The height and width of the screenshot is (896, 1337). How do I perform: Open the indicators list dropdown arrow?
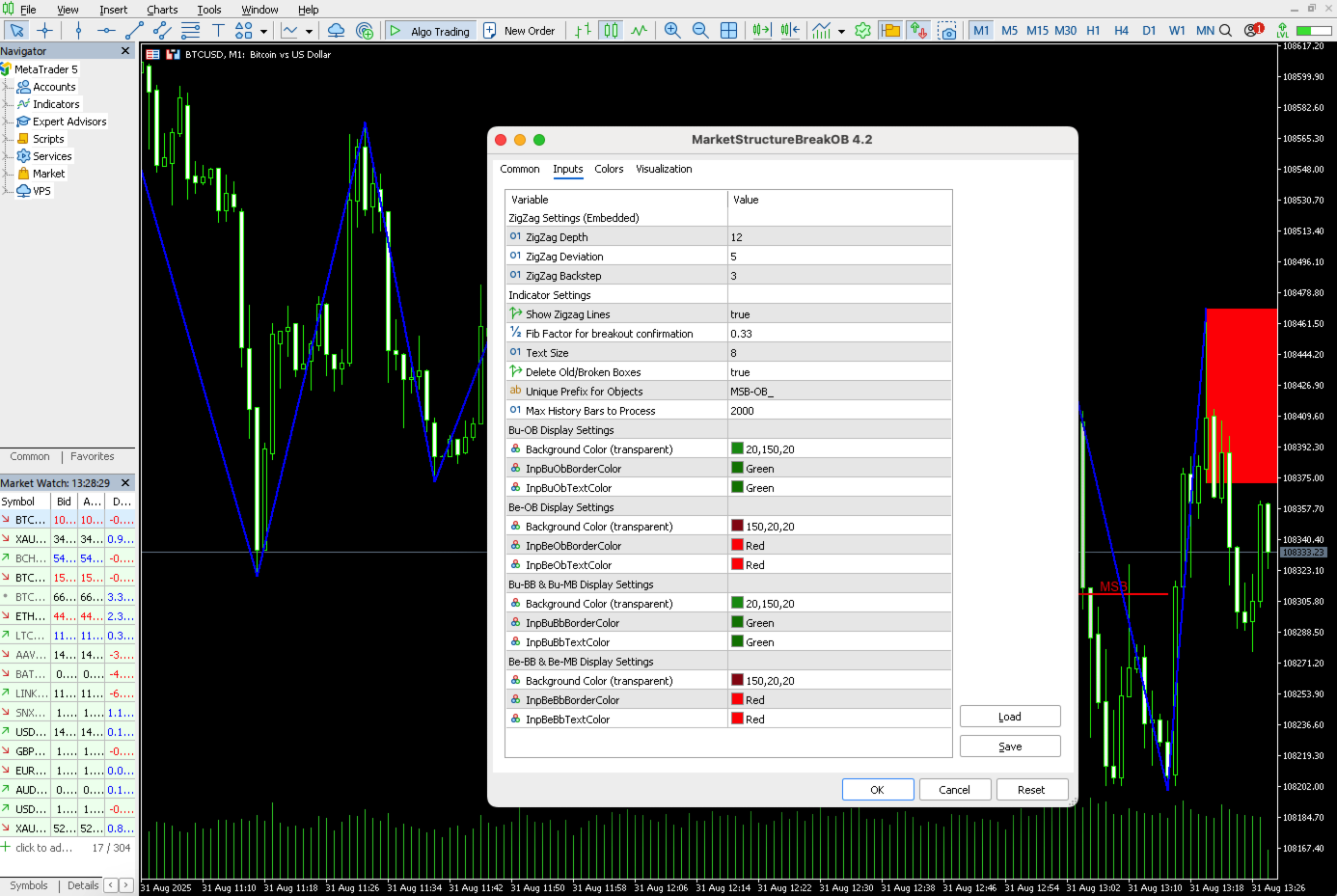841,31
